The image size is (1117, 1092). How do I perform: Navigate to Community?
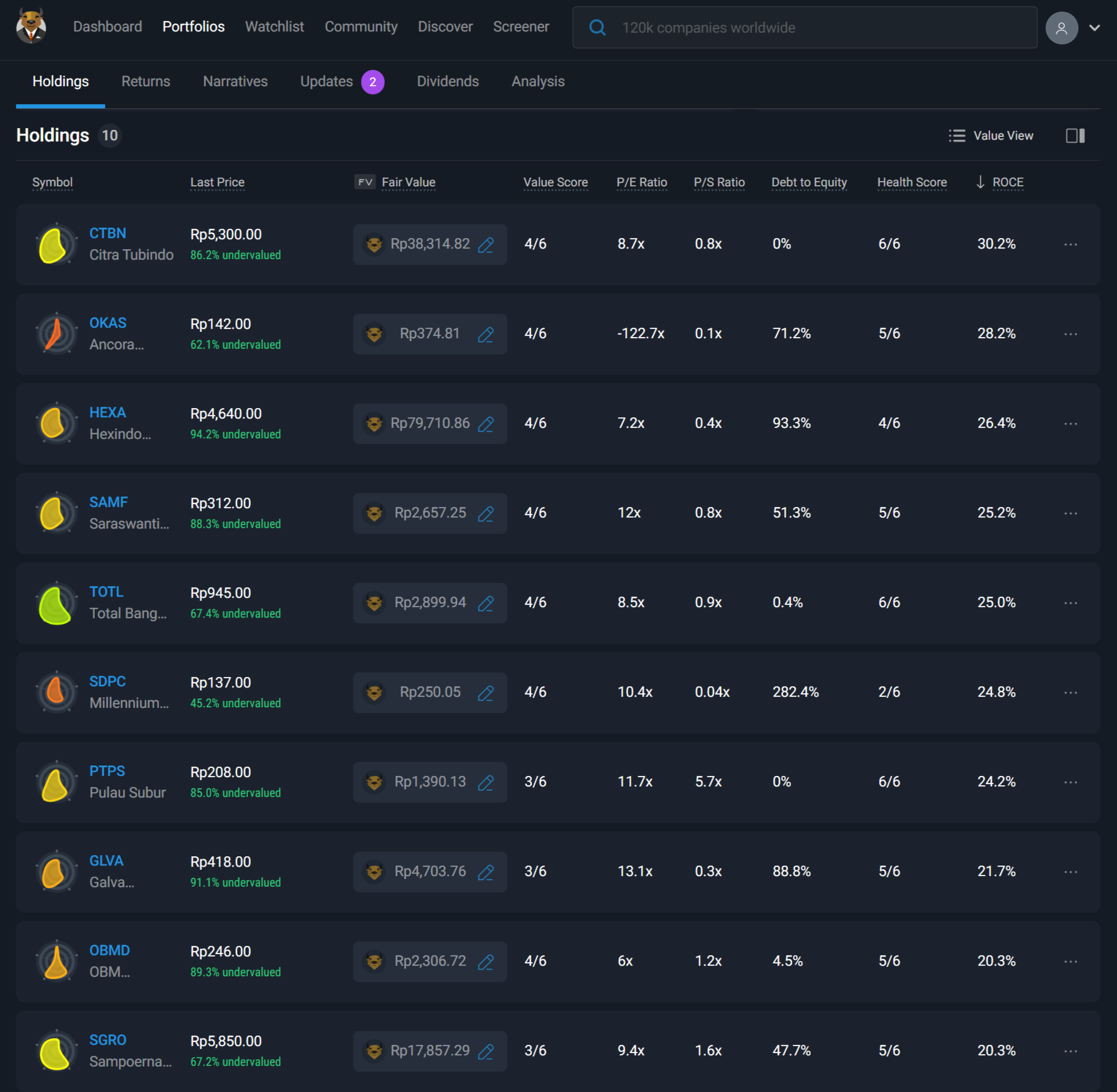pos(361,27)
